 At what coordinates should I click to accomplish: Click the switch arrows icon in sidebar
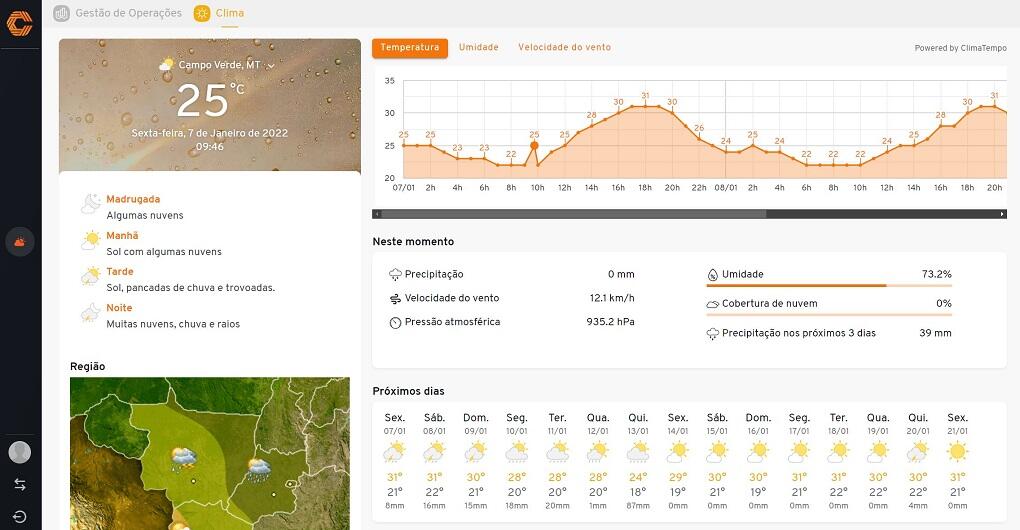pyautogui.click(x=20, y=484)
